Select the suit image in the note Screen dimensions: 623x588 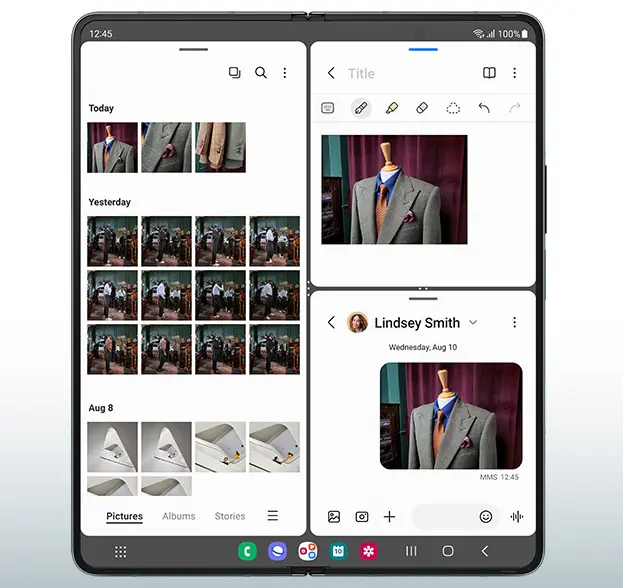tap(394, 190)
